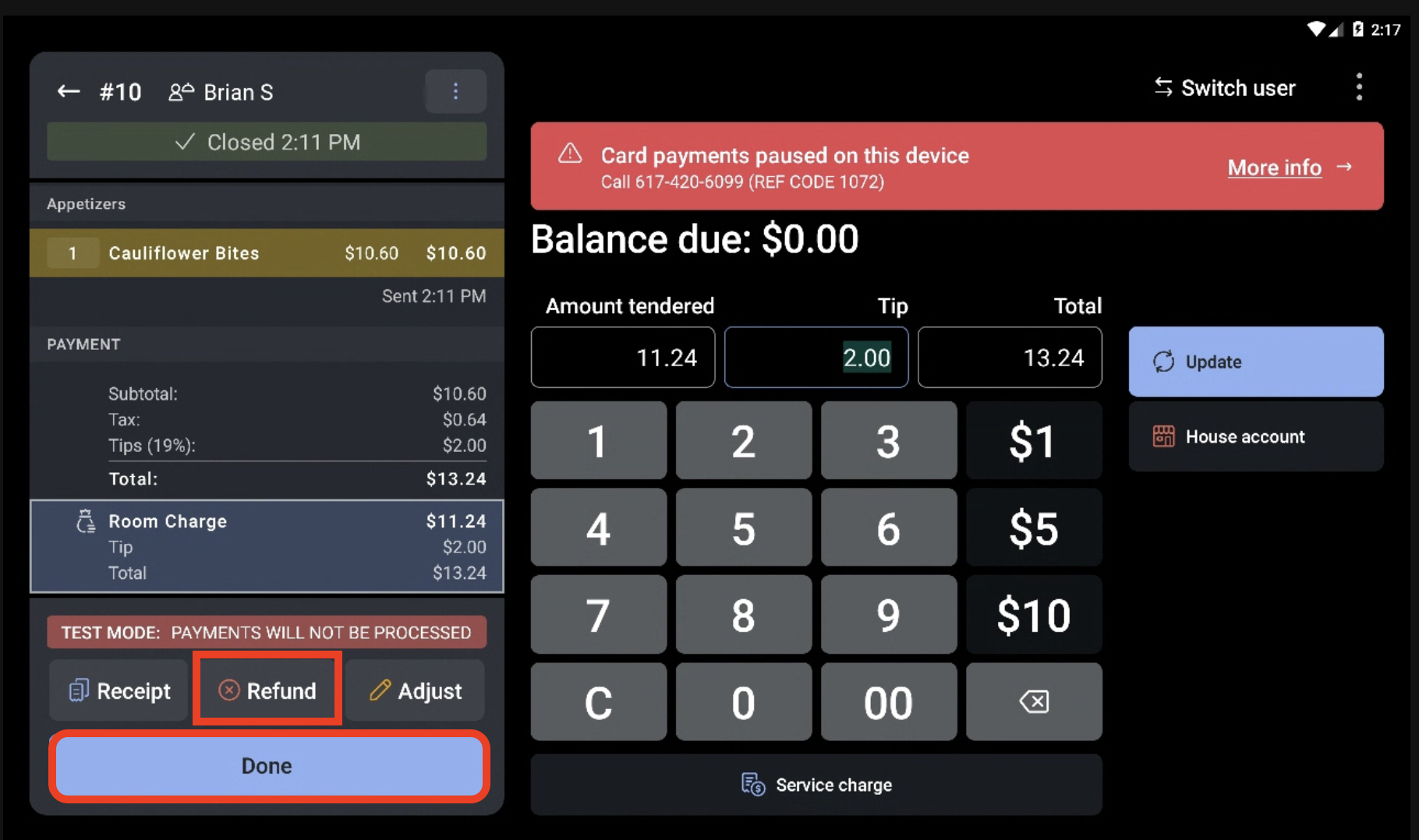The image size is (1419, 840).
Task: Tap Done to finish the payment
Action: click(x=268, y=765)
